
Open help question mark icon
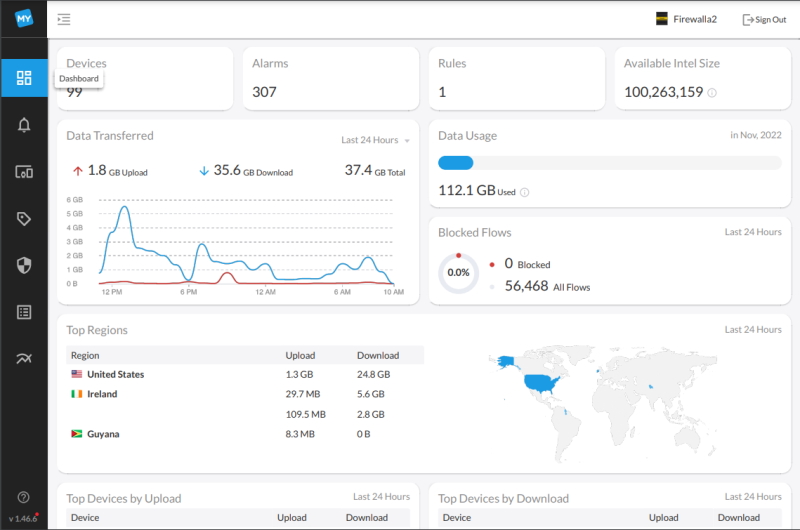(x=23, y=497)
